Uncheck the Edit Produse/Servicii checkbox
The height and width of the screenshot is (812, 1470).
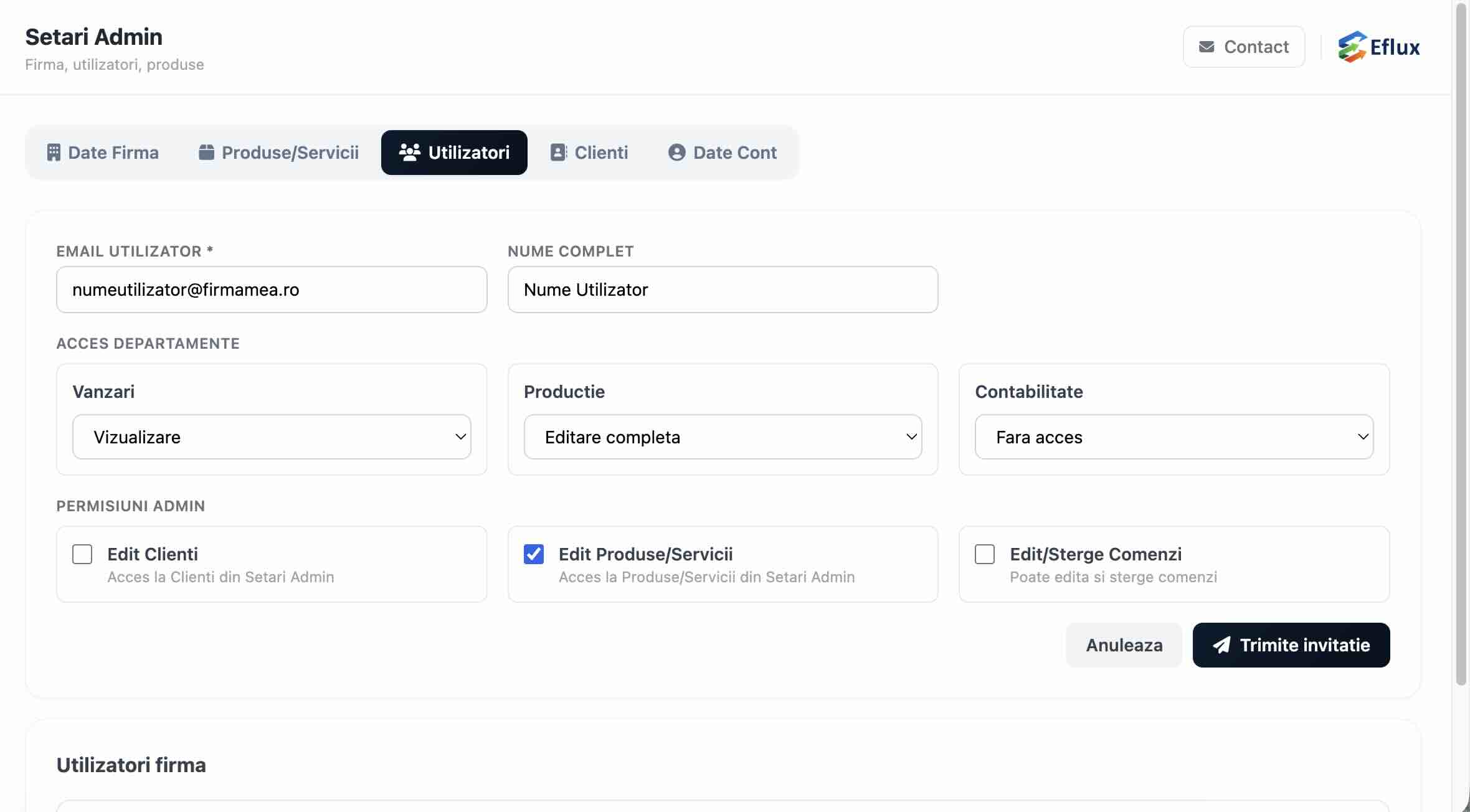[534, 554]
